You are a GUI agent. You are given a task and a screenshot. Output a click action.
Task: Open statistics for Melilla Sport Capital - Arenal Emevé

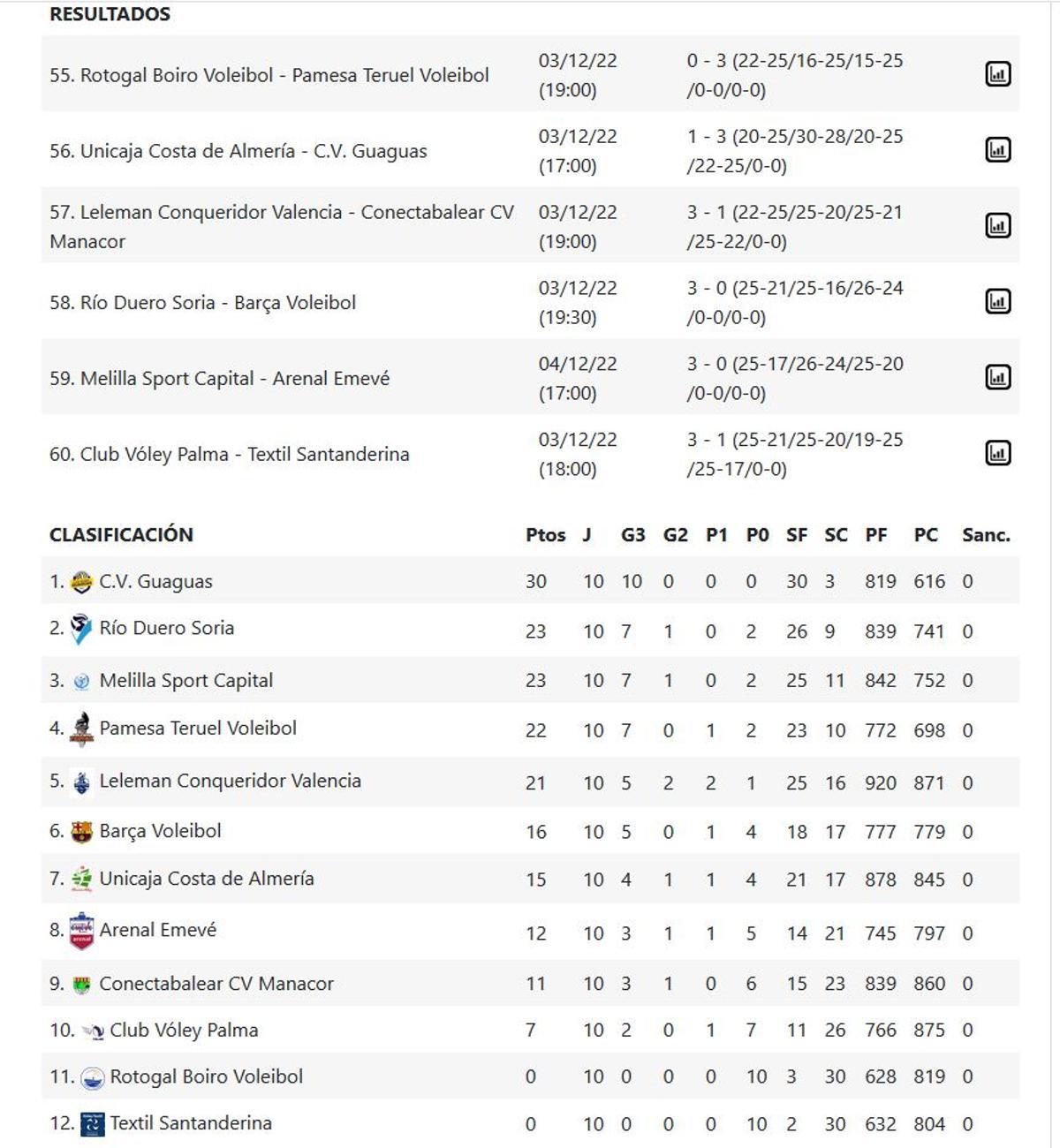point(998,378)
